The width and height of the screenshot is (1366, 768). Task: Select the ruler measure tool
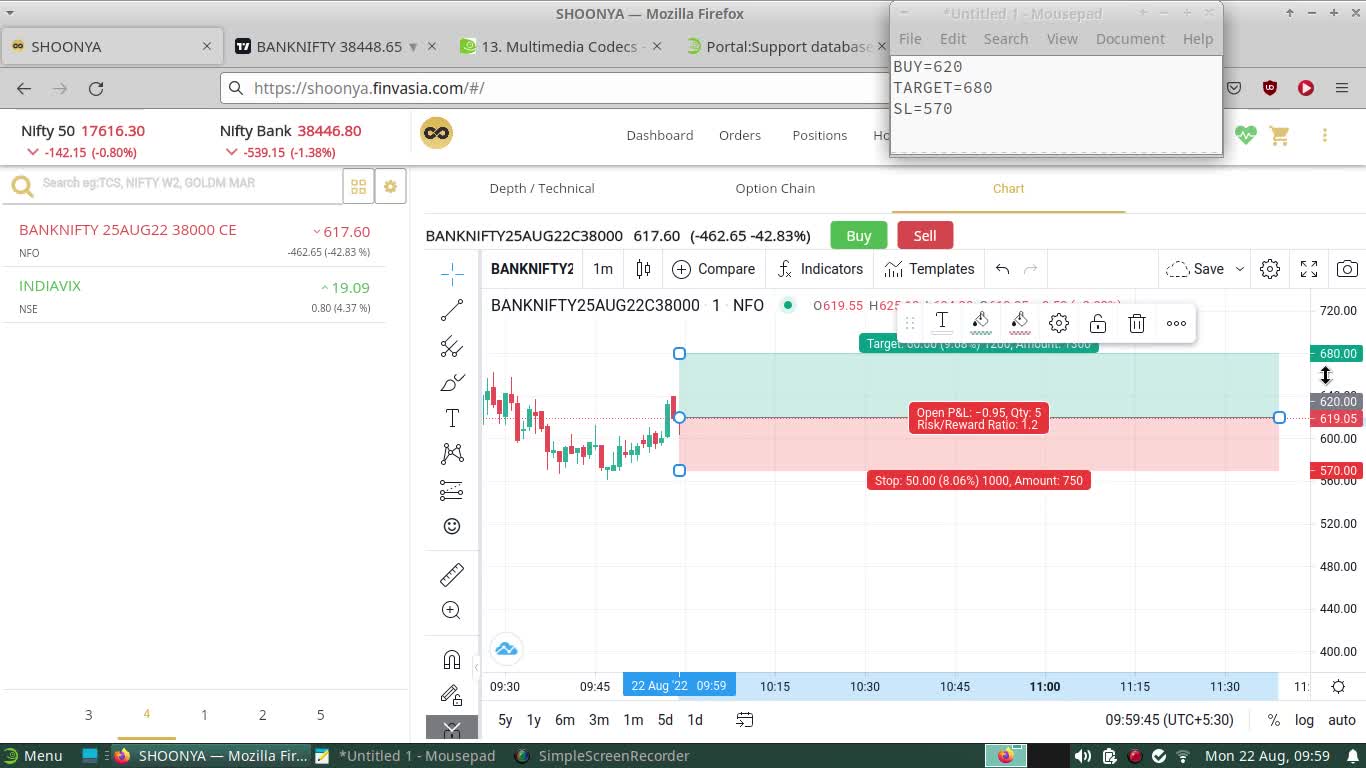click(x=452, y=574)
